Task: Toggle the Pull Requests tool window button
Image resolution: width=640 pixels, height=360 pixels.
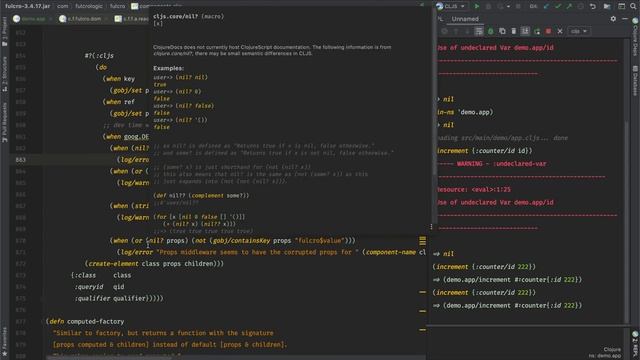Action: (4, 122)
